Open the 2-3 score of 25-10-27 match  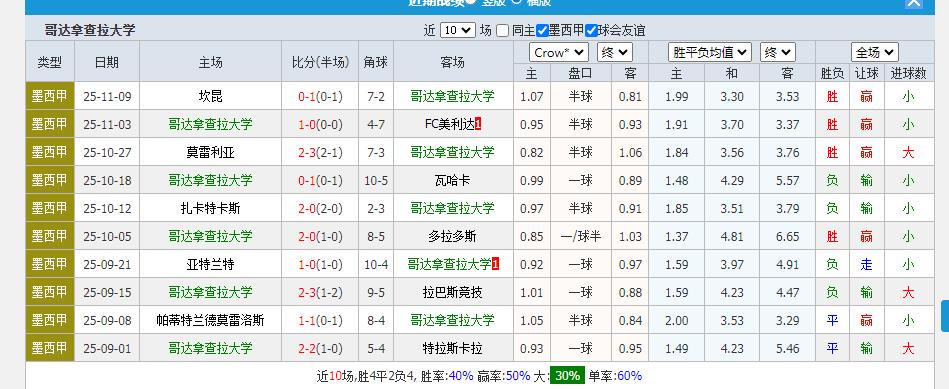[307, 152]
